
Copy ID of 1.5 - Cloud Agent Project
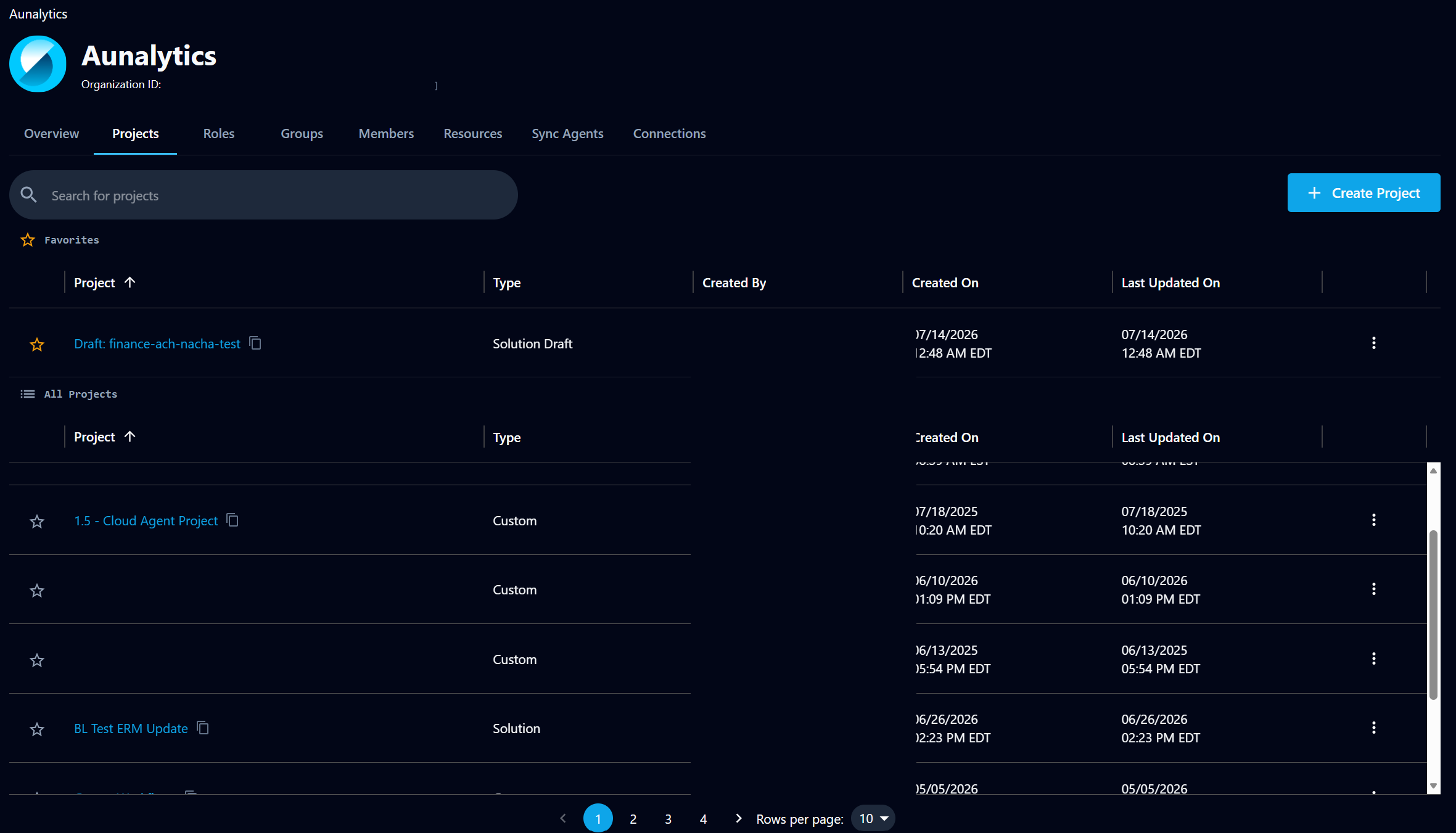(x=232, y=520)
